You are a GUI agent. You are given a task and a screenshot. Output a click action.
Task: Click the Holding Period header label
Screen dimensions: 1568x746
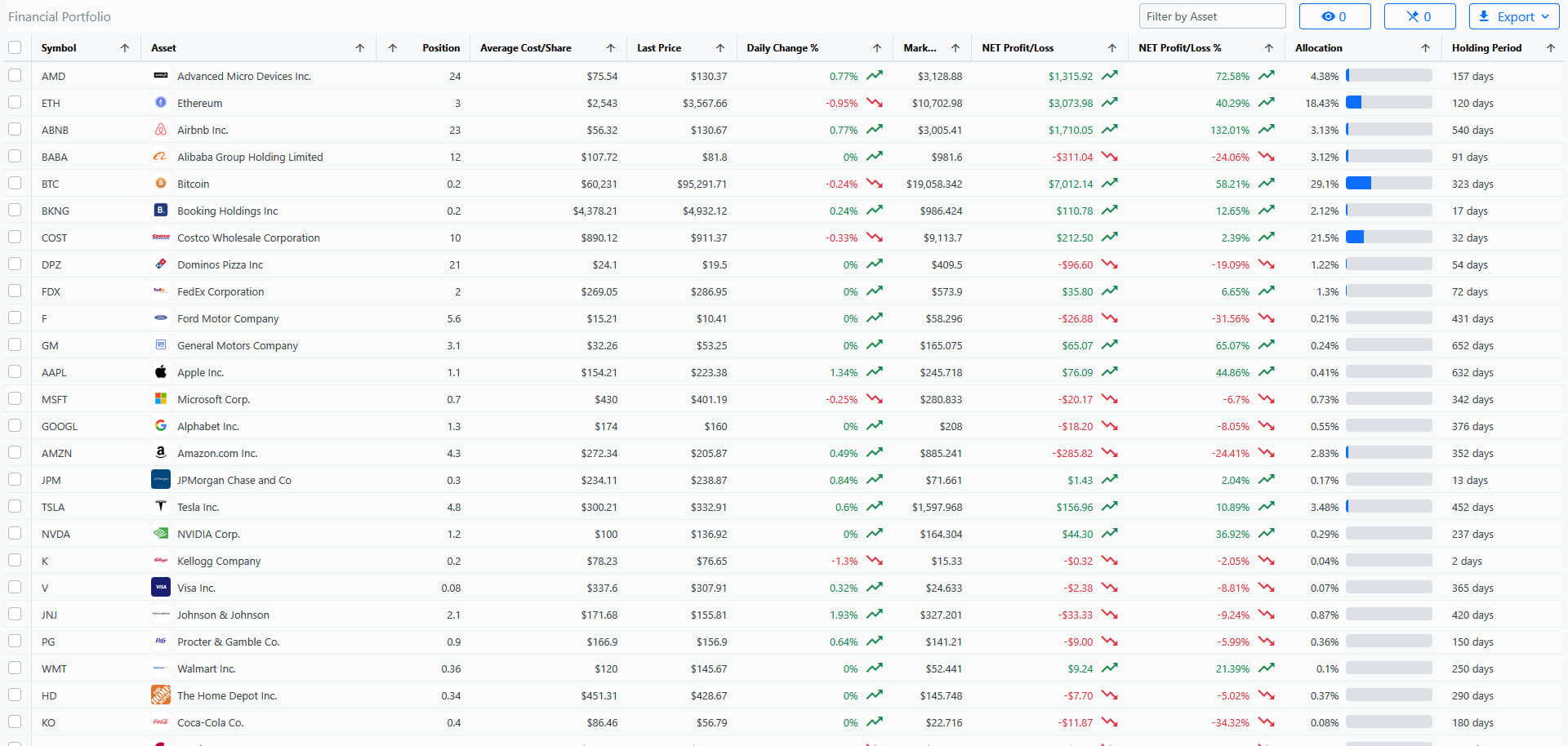[x=1486, y=48]
